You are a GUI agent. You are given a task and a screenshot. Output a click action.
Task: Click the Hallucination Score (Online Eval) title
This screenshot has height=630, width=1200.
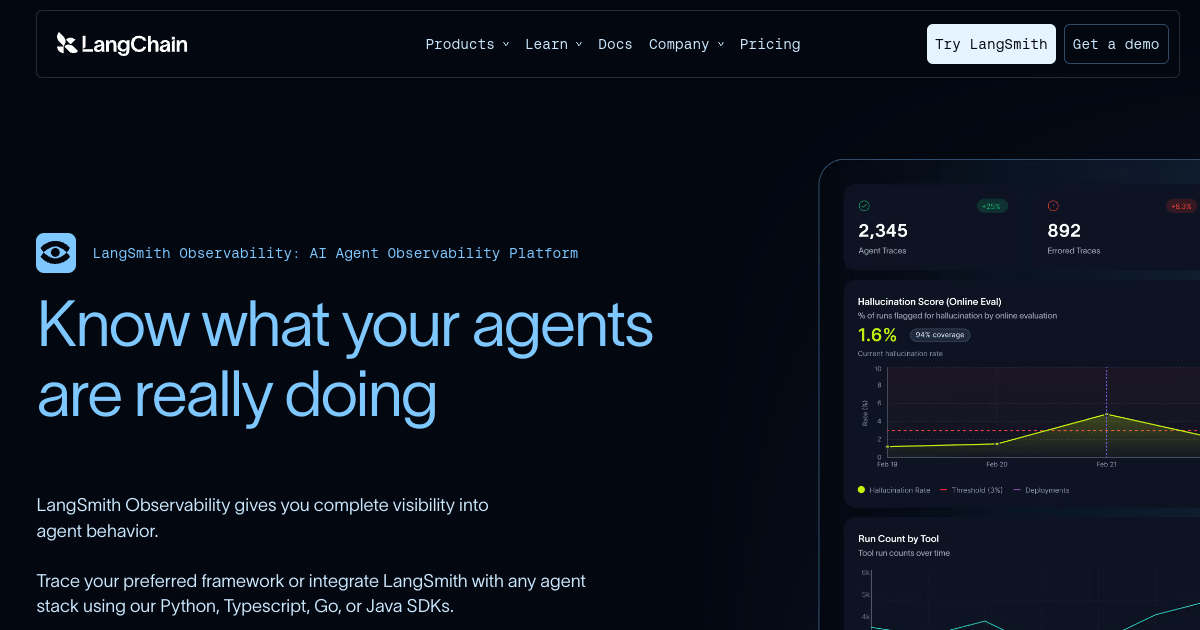point(930,301)
